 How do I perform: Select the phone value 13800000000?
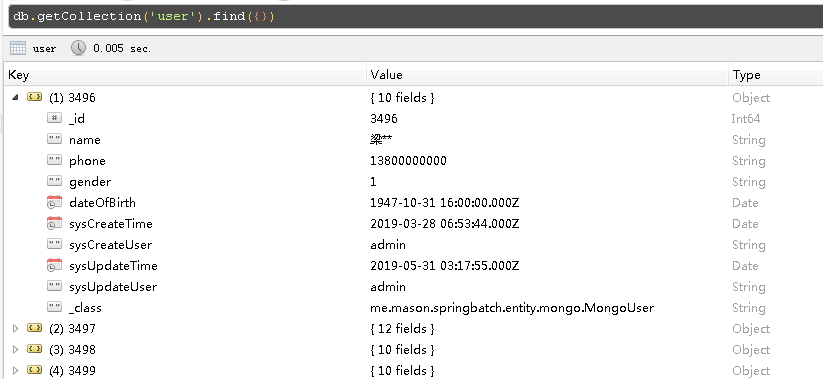click(x=408, y=161)
